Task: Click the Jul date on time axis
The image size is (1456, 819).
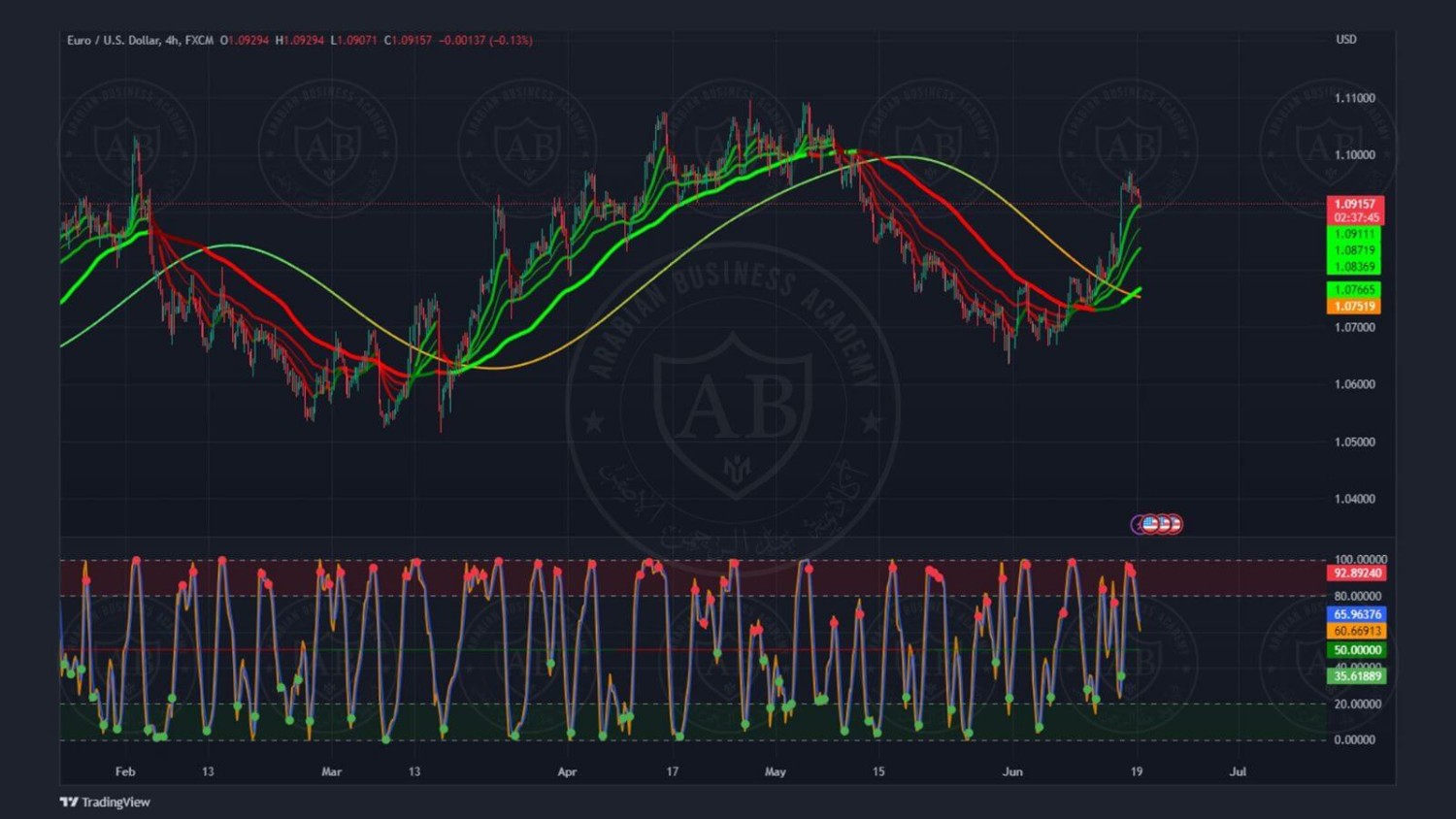Action: click(1238, 772)
